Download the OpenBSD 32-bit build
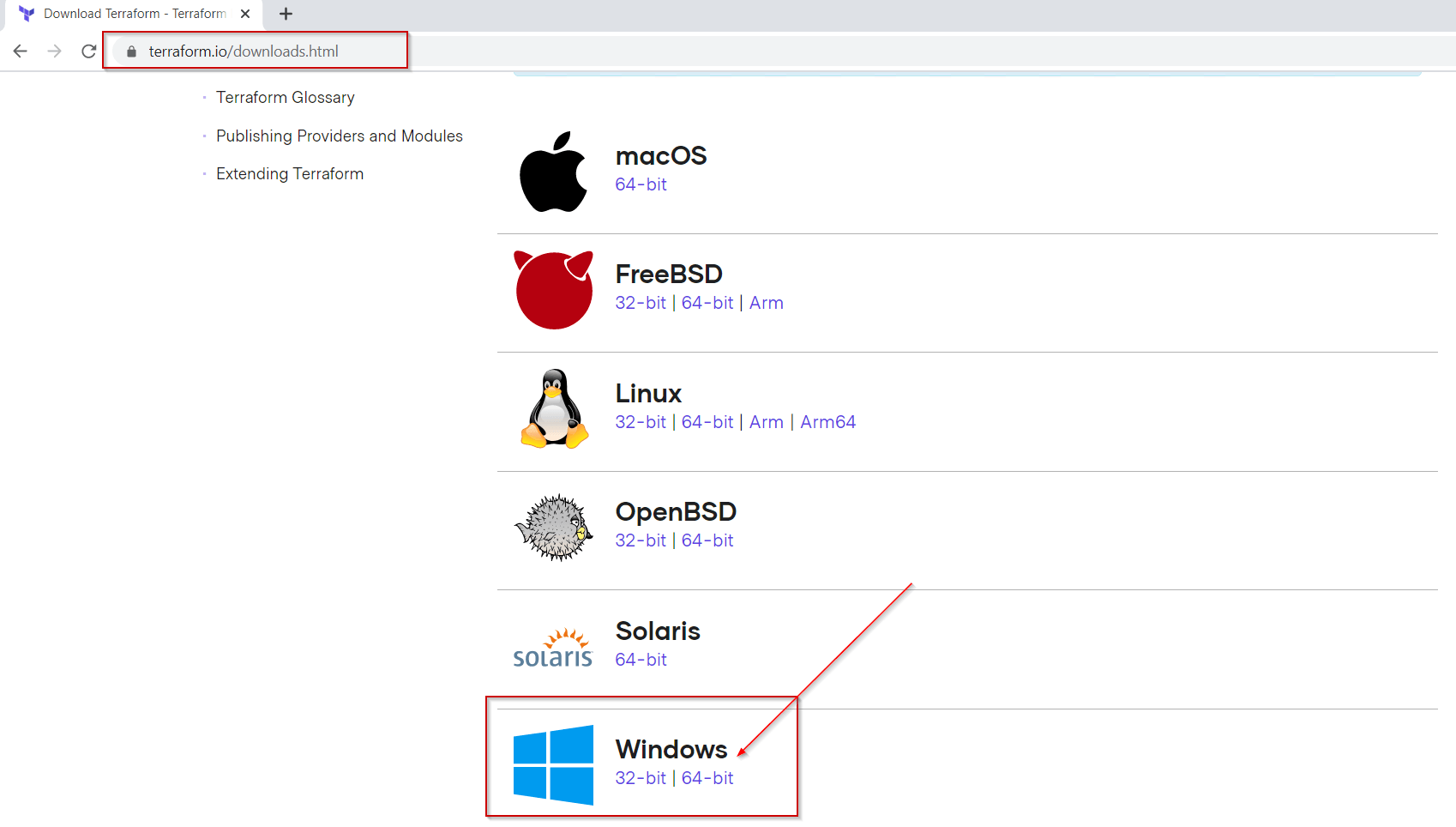The width and height of the screenshot is (1456, 827). [x=641, y=540]
